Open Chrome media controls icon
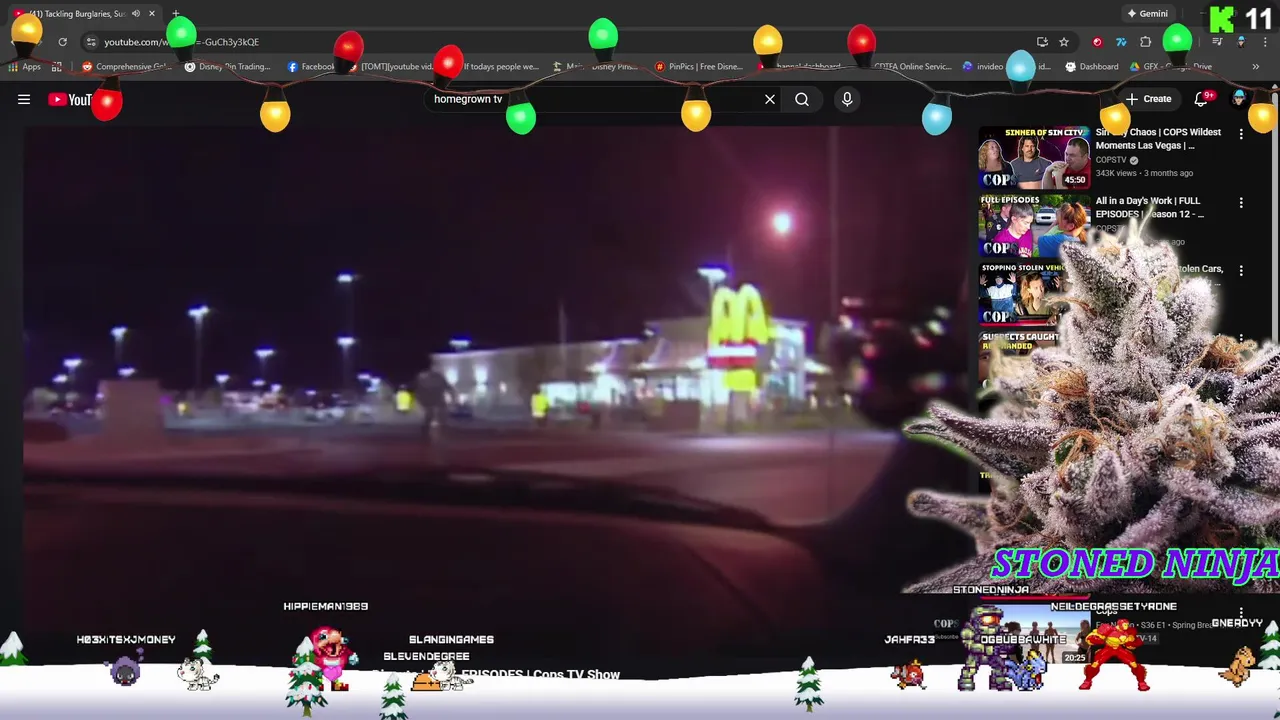Image resolution: width=1280 pixels, height=720 pixels. pyautogui.click(x=1217, y=42)
